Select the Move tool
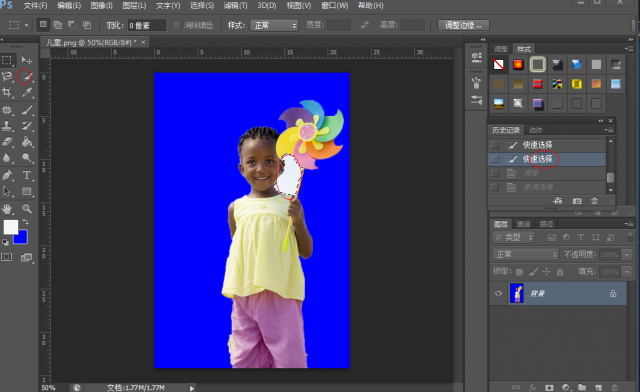 click(x=27, y=60)
